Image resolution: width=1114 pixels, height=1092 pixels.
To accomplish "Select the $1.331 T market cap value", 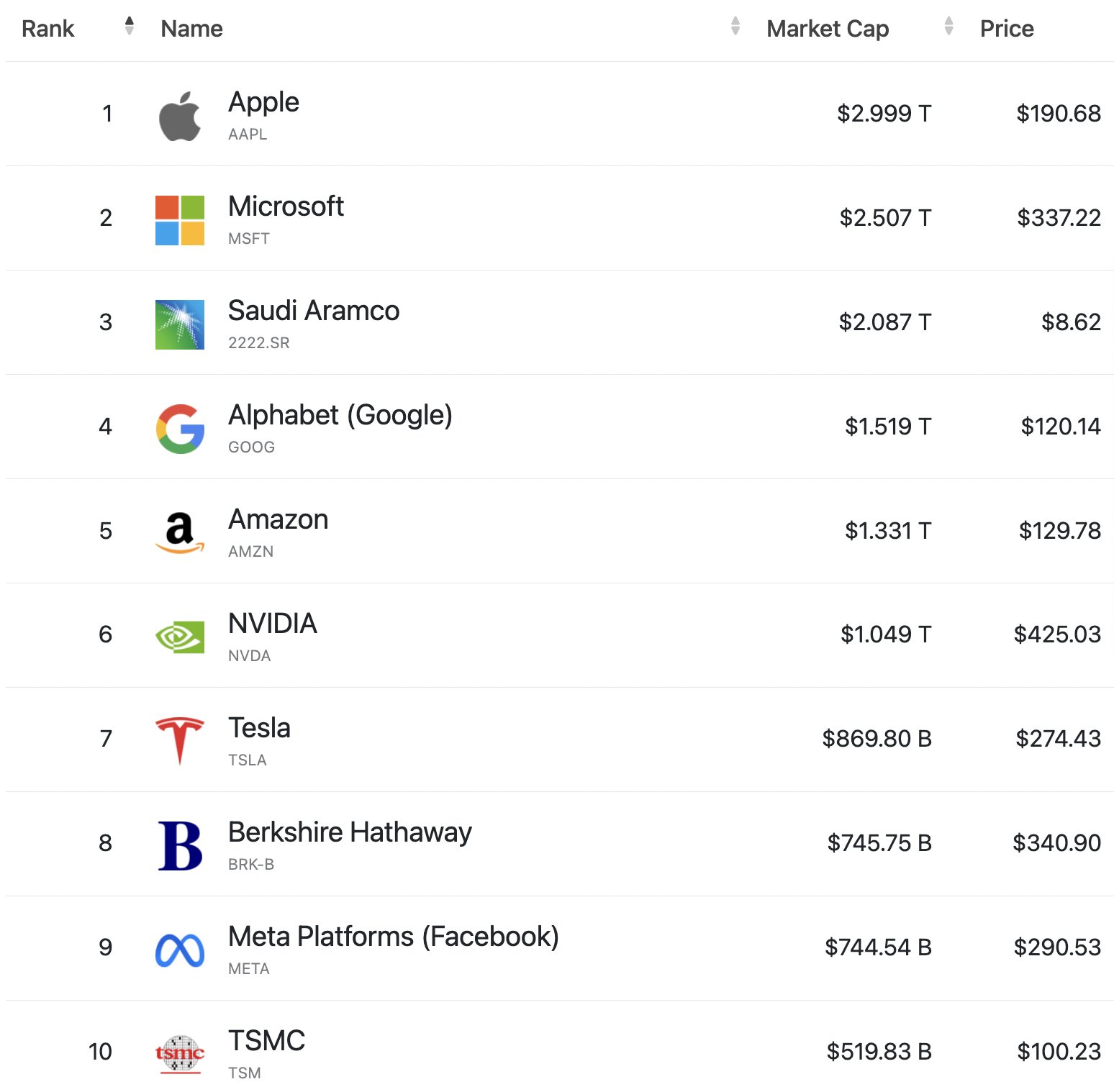I will tap(889, 531).
